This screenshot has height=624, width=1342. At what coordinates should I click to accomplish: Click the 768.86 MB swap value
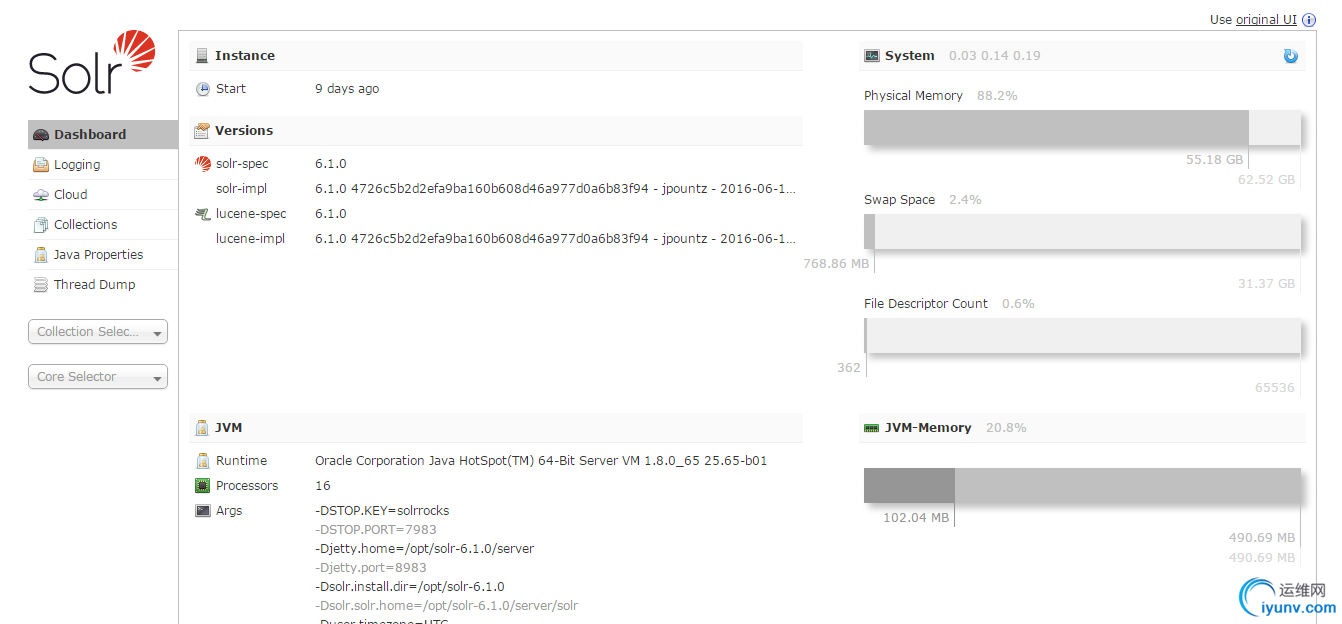837,264
